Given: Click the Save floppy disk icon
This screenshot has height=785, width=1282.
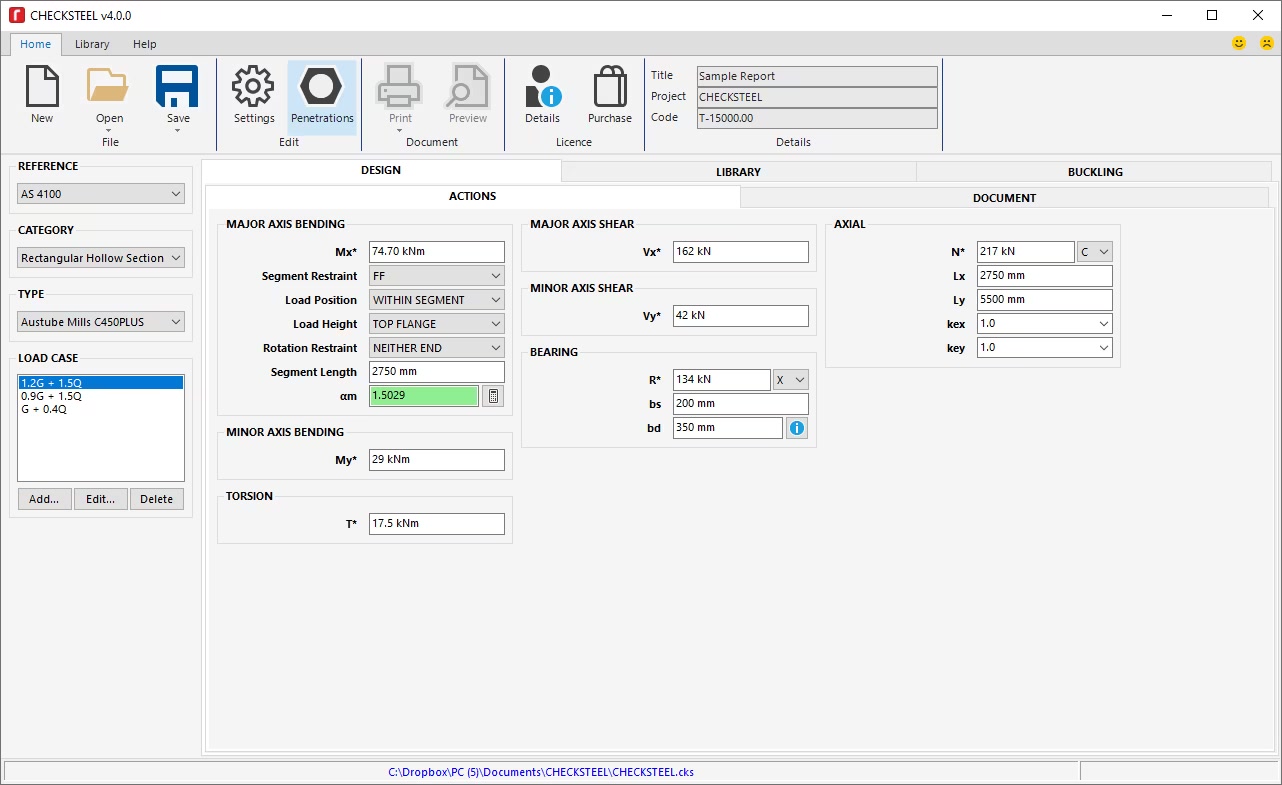Looking at the screenshot, I should [177, 87].
